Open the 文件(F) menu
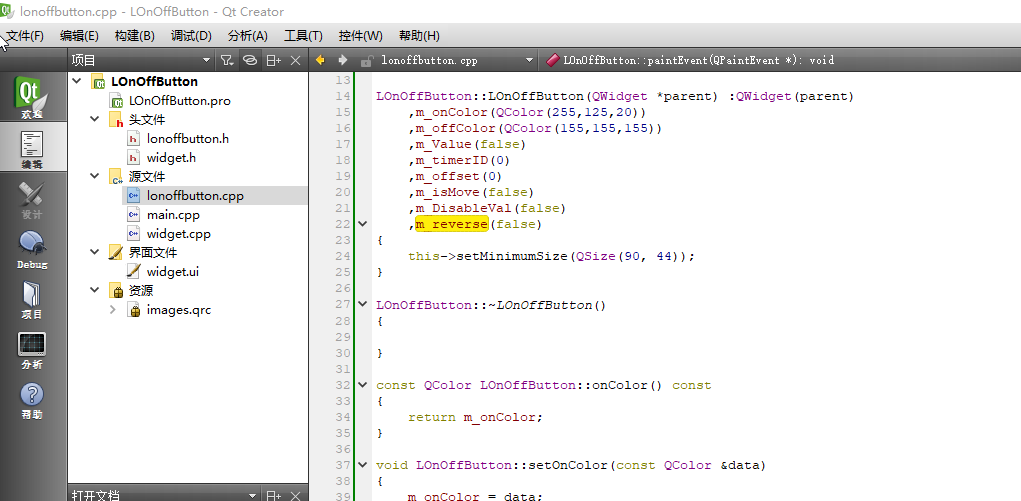1021x501 pixels. 25,36
